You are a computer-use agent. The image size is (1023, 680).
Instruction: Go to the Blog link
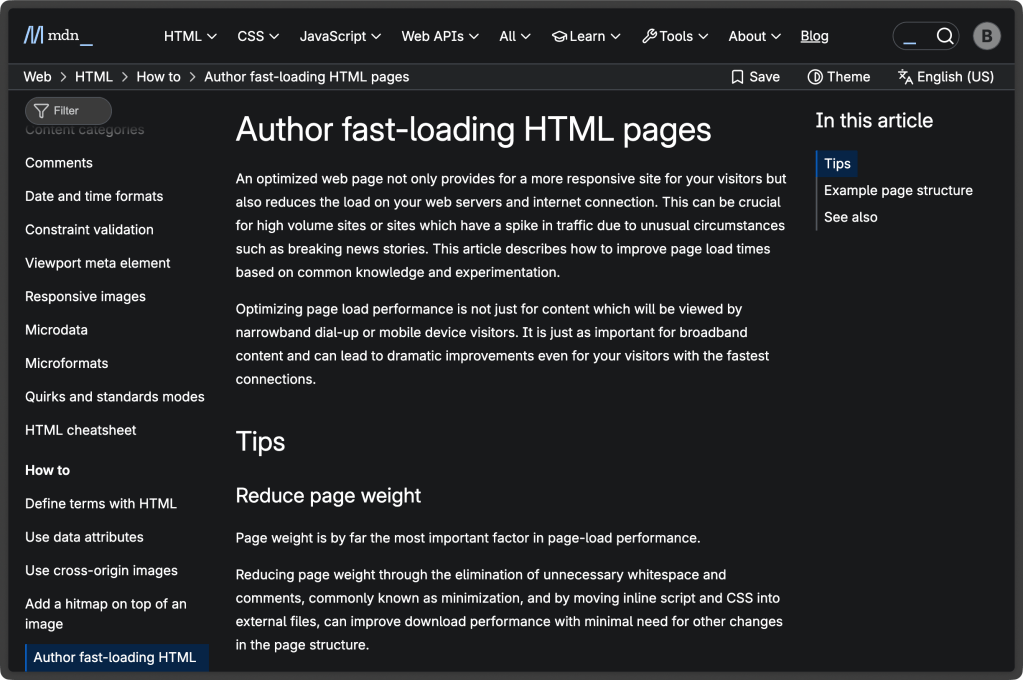(814, 36)
